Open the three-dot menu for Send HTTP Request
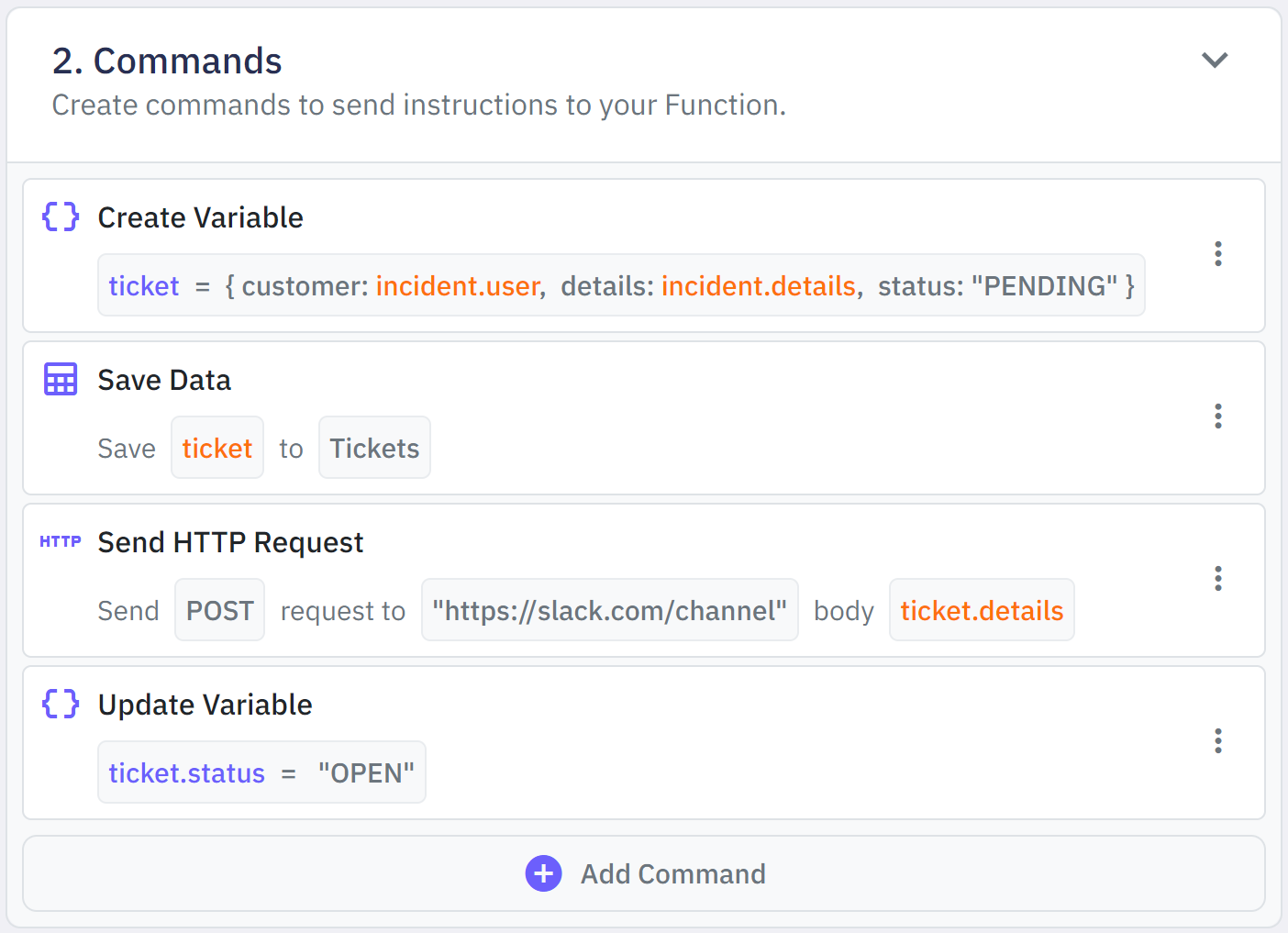The height and width of the screenshot is (933, 1288). [x=1217, y=579]
